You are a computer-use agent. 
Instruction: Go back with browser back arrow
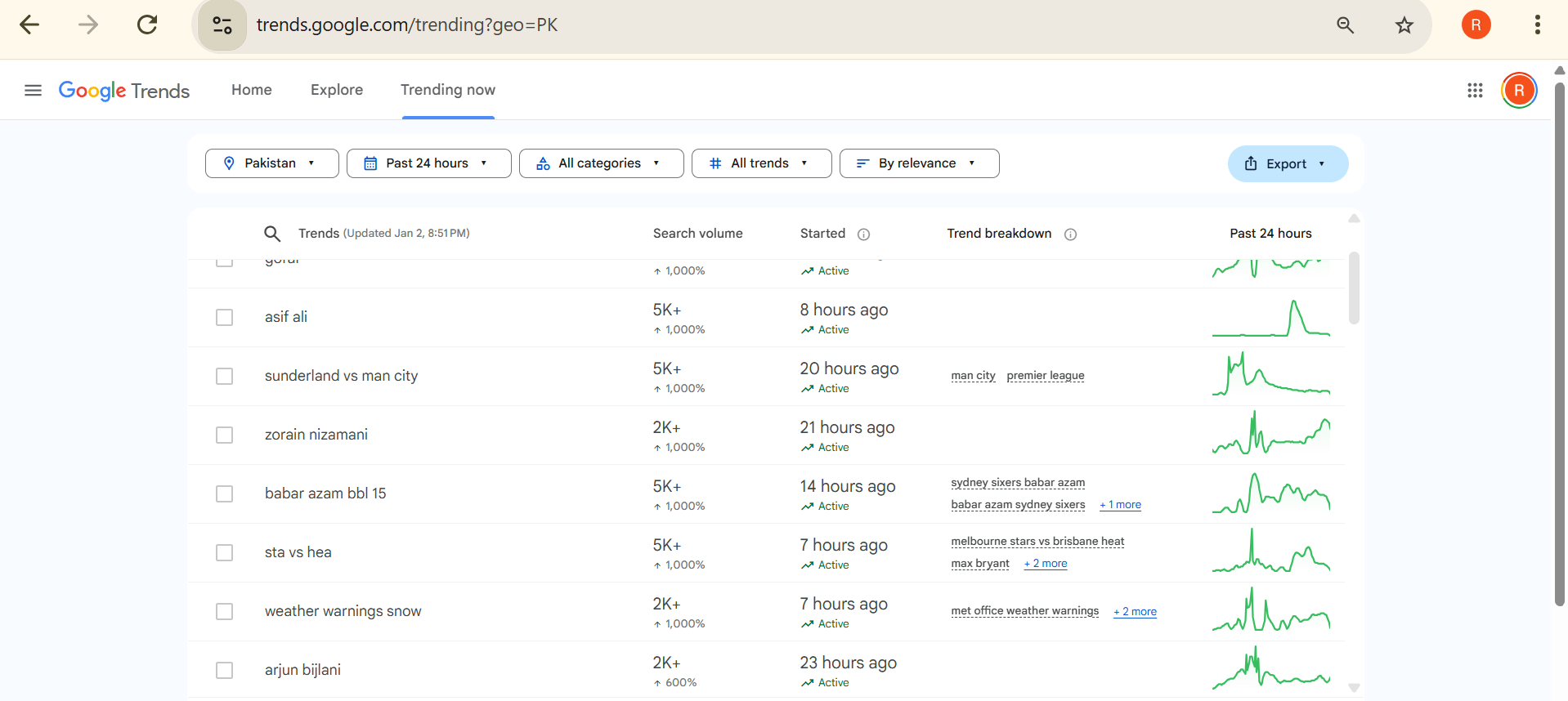[x=29, y=25]
